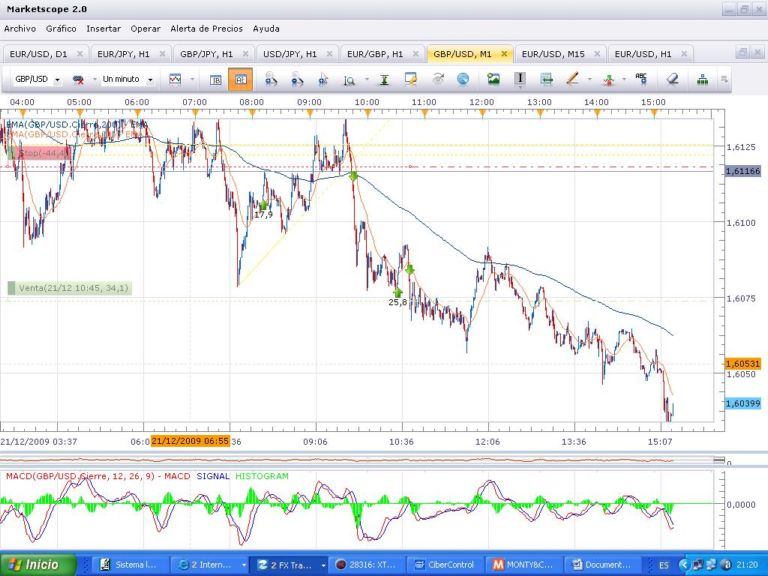The width and height of the screenshot is (768, 576).
Task: Expand the arrow beside the pencil tool
Action: [x=590, y=79]
